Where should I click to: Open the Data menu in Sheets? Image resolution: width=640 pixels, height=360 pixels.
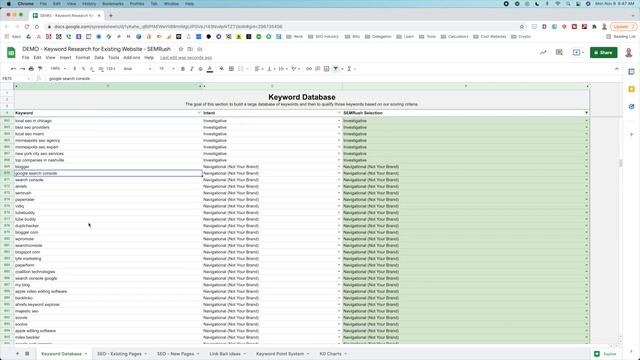(99, 58)
